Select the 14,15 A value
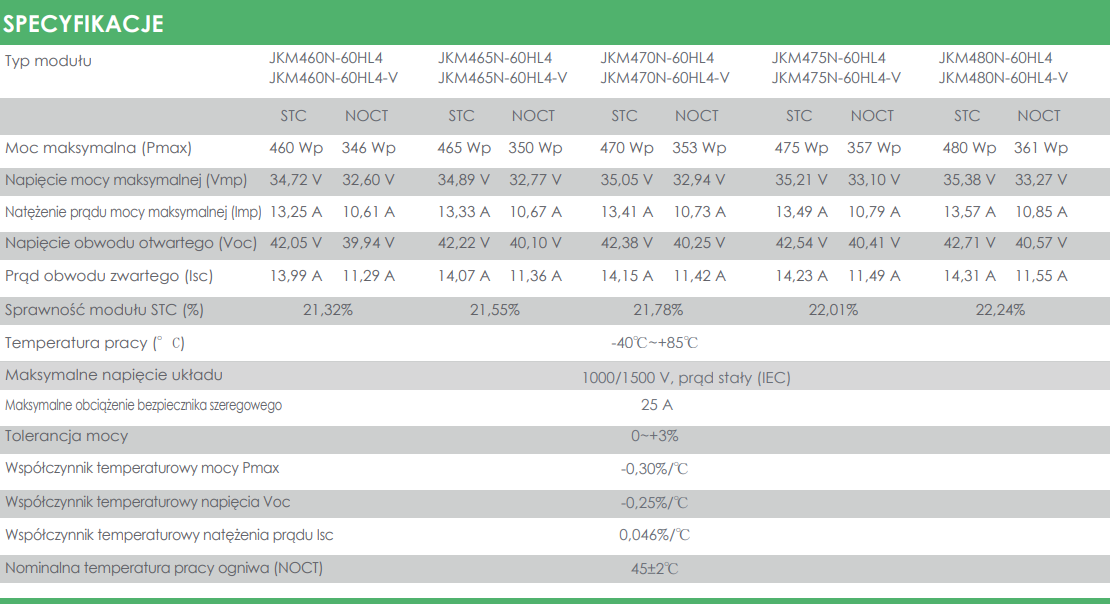Viewport: 1110px width, 604px height. [626, 276]
